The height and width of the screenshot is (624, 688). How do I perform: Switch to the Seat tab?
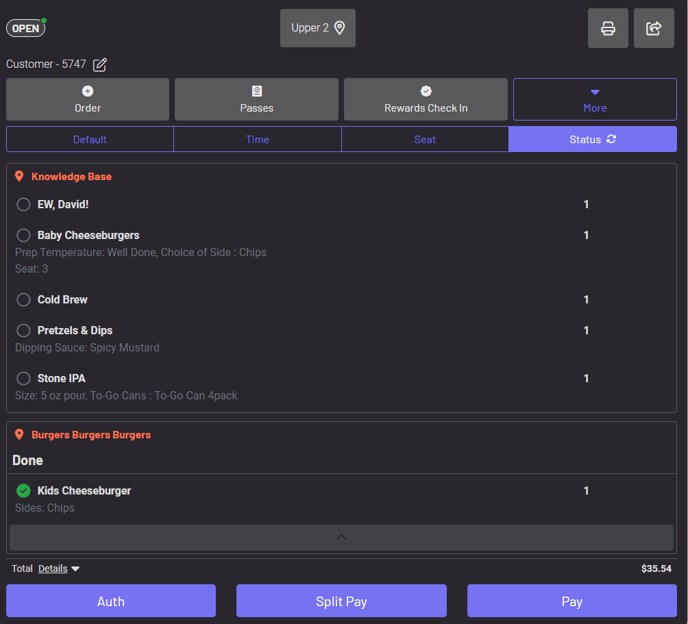(425, 139)
